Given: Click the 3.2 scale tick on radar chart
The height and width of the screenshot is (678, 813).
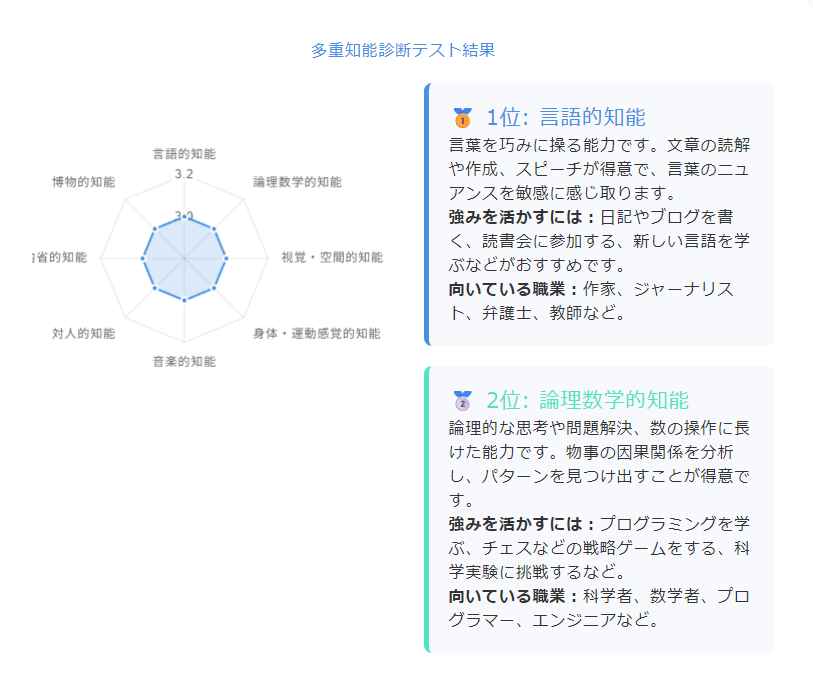Looking at the screenshot, I should point(184,175).
